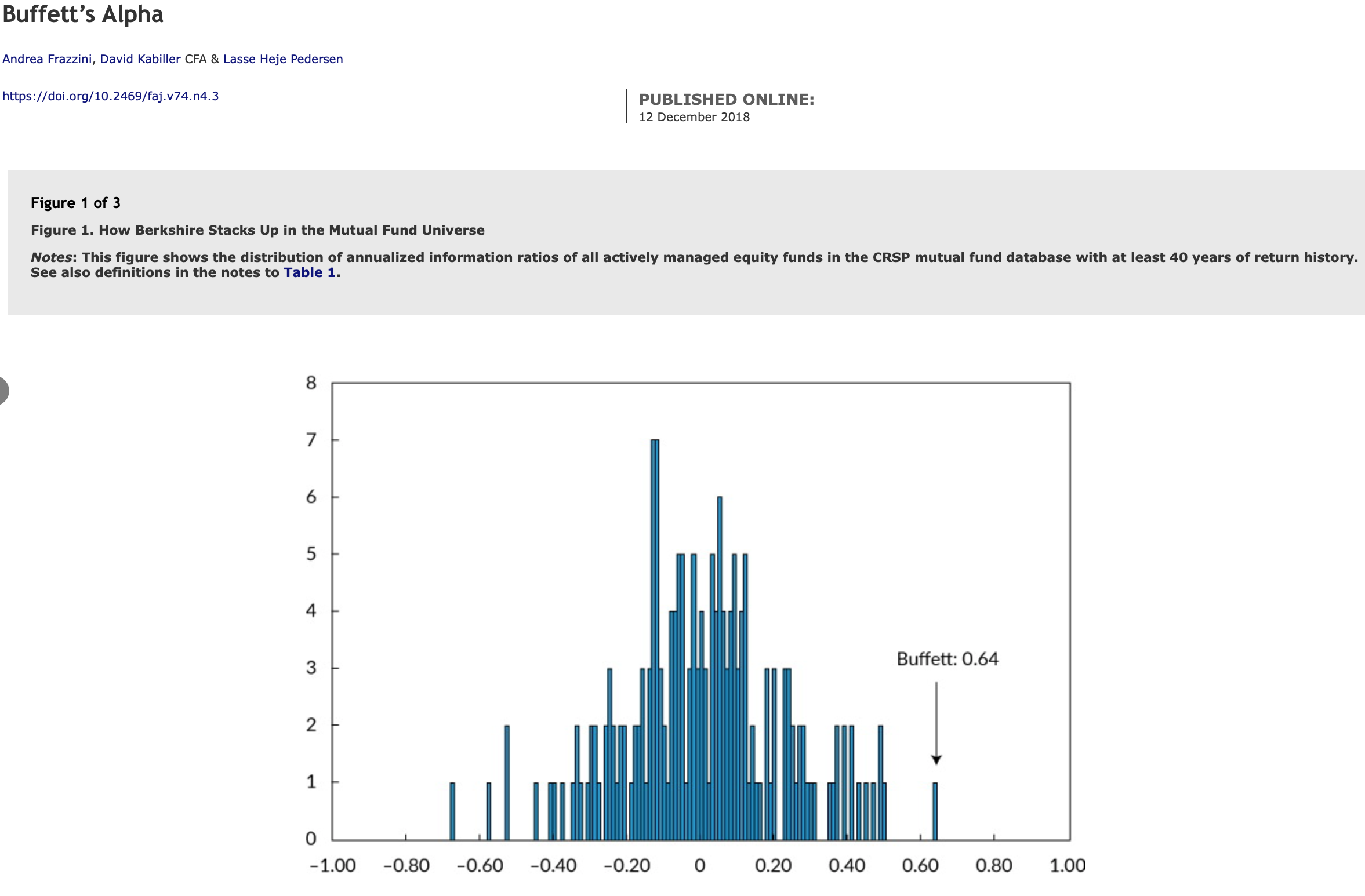Click the Figure 1 of 3 label
The height and width of the screenshot is (896, 1365).
click(x=75, y=203)
